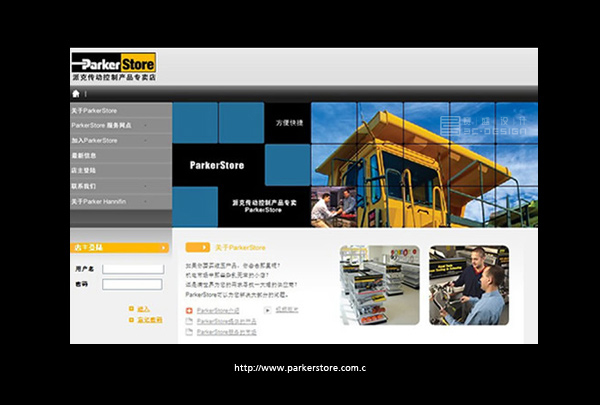Expand the arrow beside 加入ParkerStore
The height and width of the screenshot is (405, 600).
tap(145, 140)
